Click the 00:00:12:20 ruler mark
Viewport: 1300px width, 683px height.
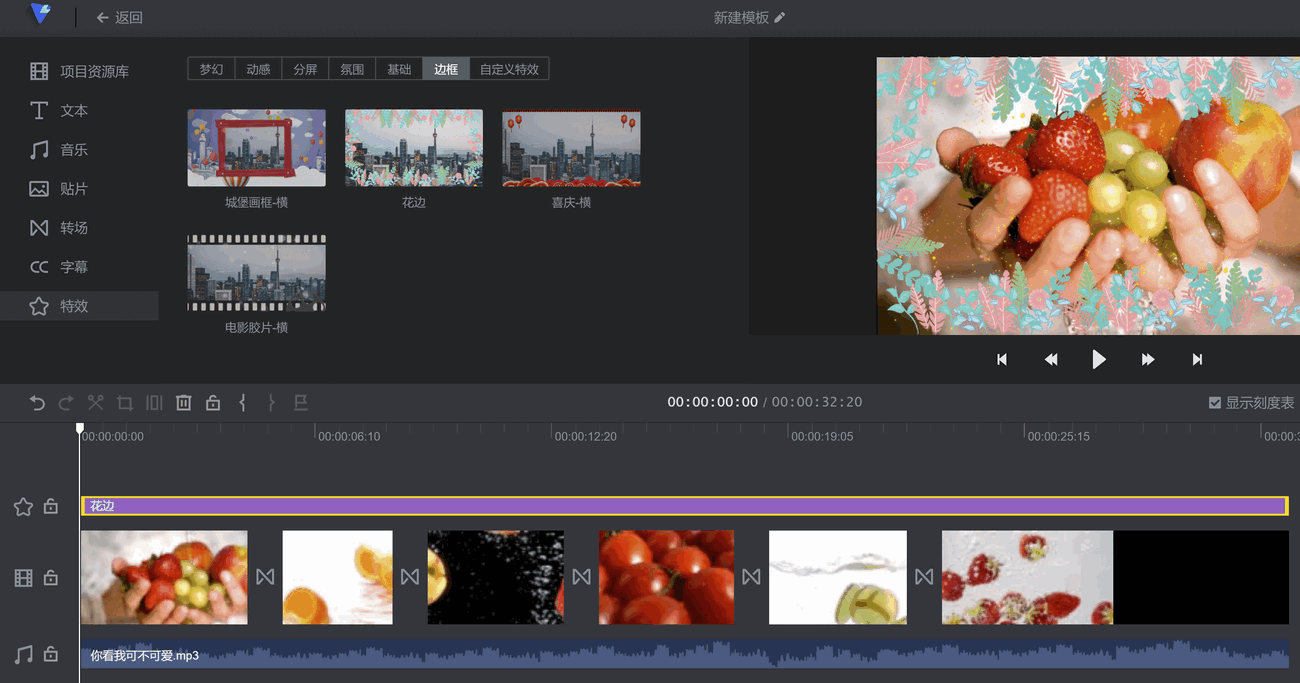(585, 436)
